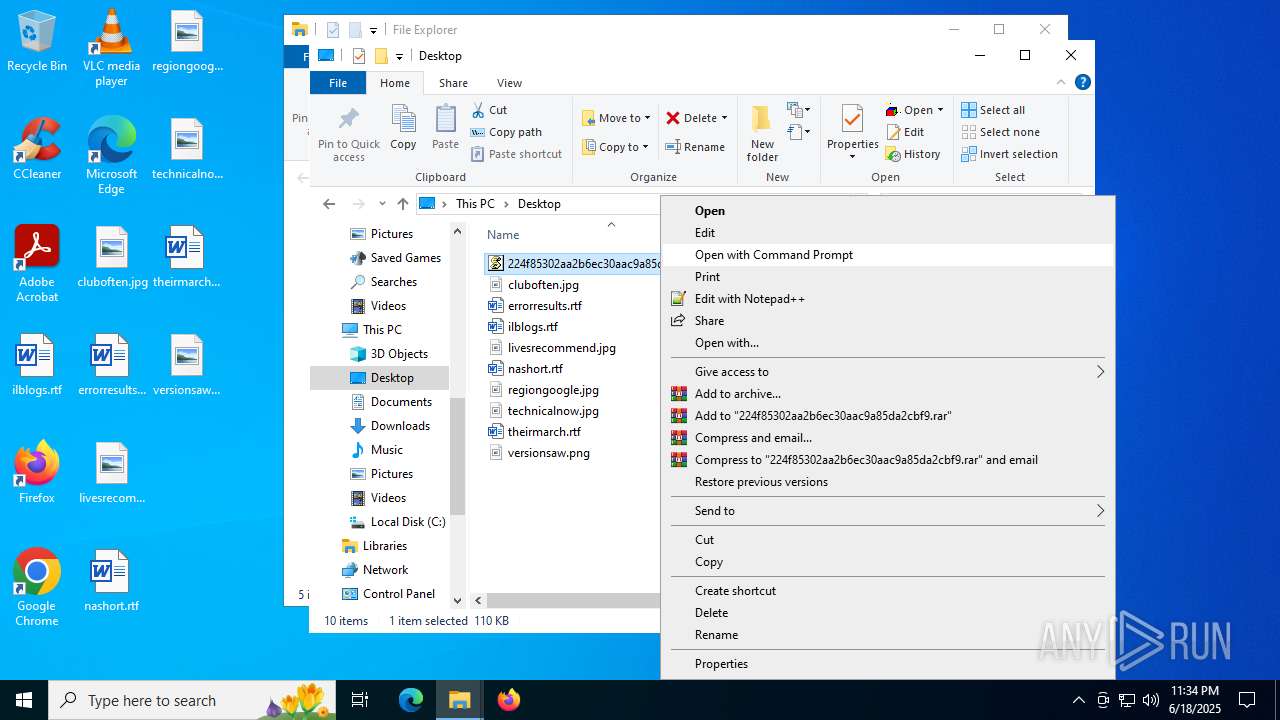Click the file list horizontal scrollbar
Screen dimensions: 1280x720
point(574,601)
